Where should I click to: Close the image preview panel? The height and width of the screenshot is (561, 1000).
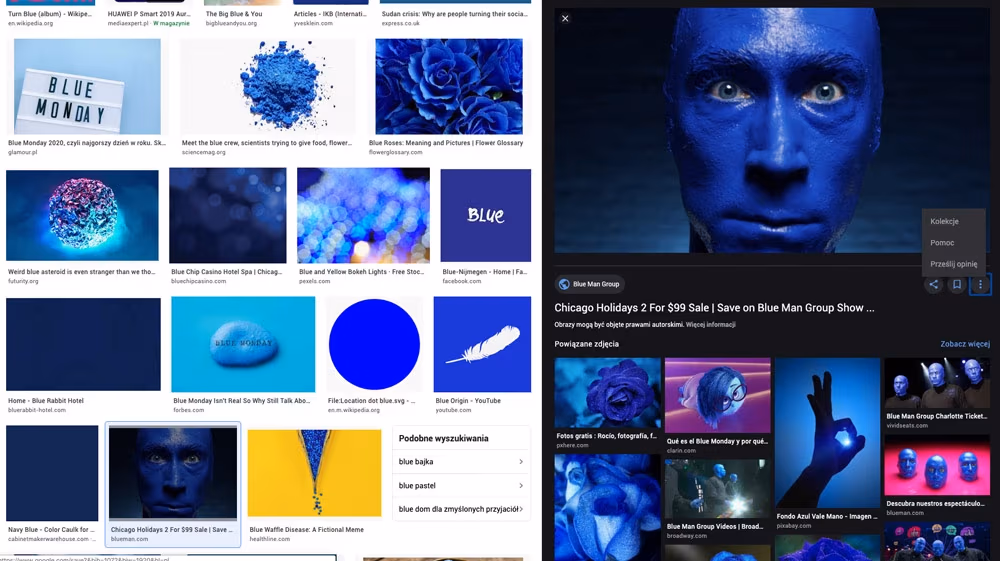pos(565,18)
